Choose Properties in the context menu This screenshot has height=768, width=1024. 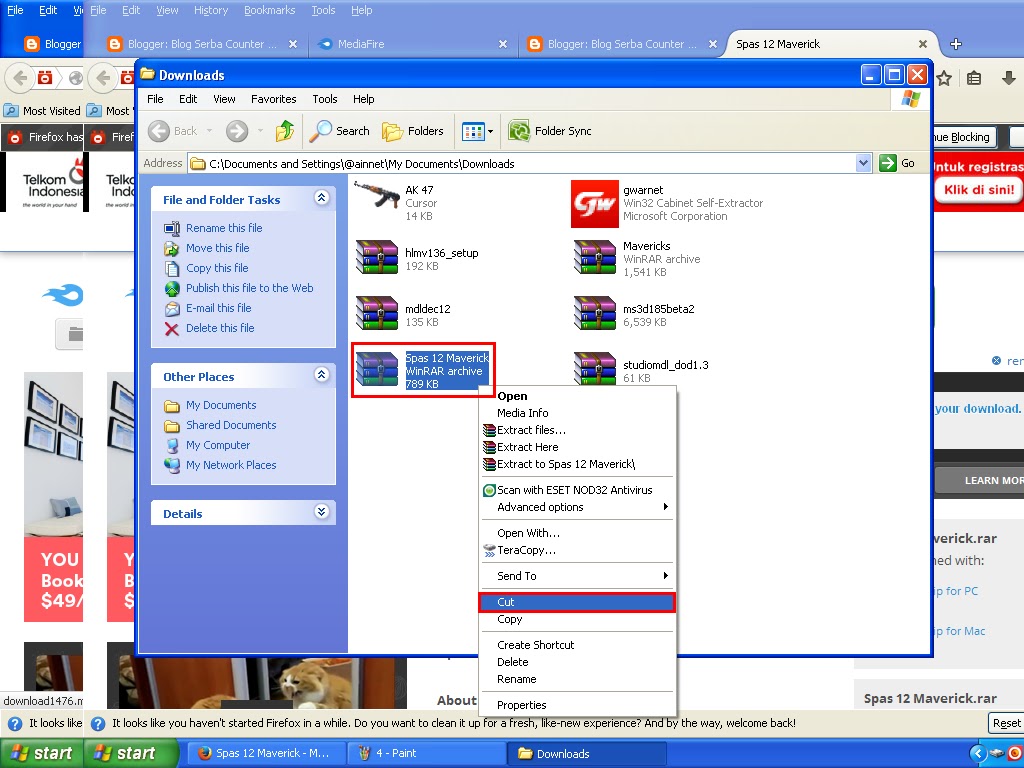577,705
